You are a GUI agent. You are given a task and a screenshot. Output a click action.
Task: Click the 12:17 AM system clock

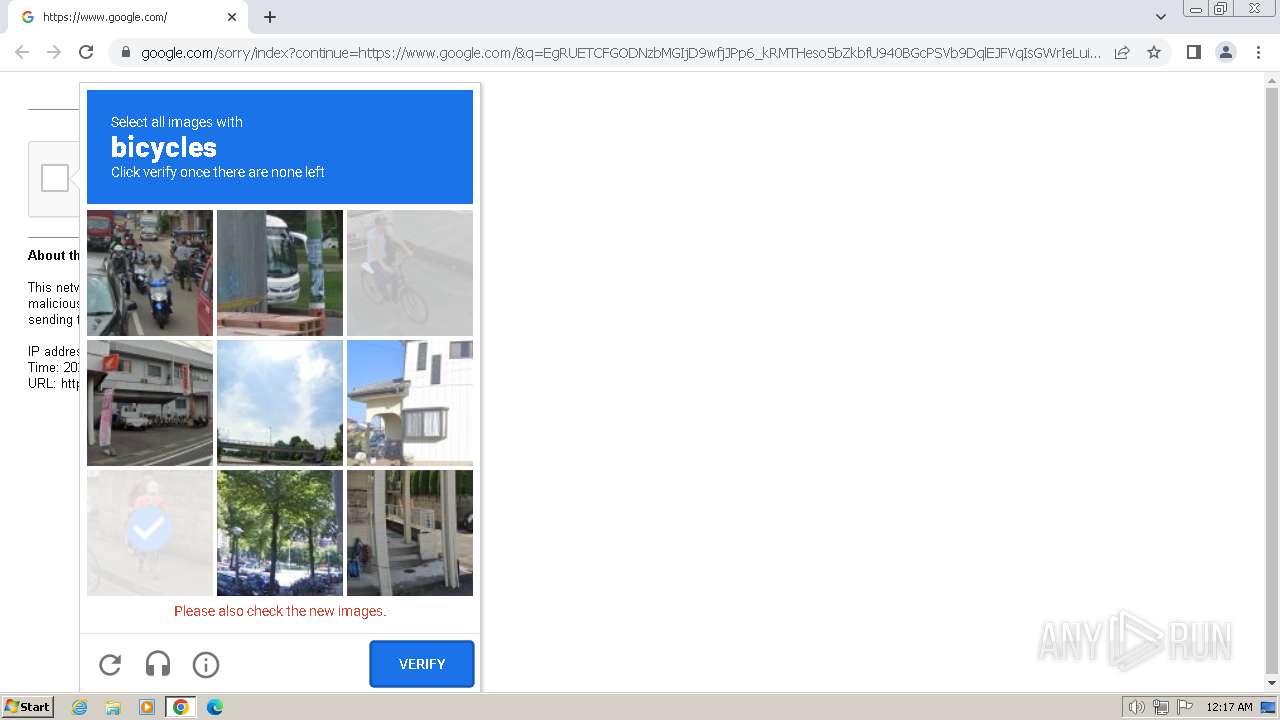1229,707
